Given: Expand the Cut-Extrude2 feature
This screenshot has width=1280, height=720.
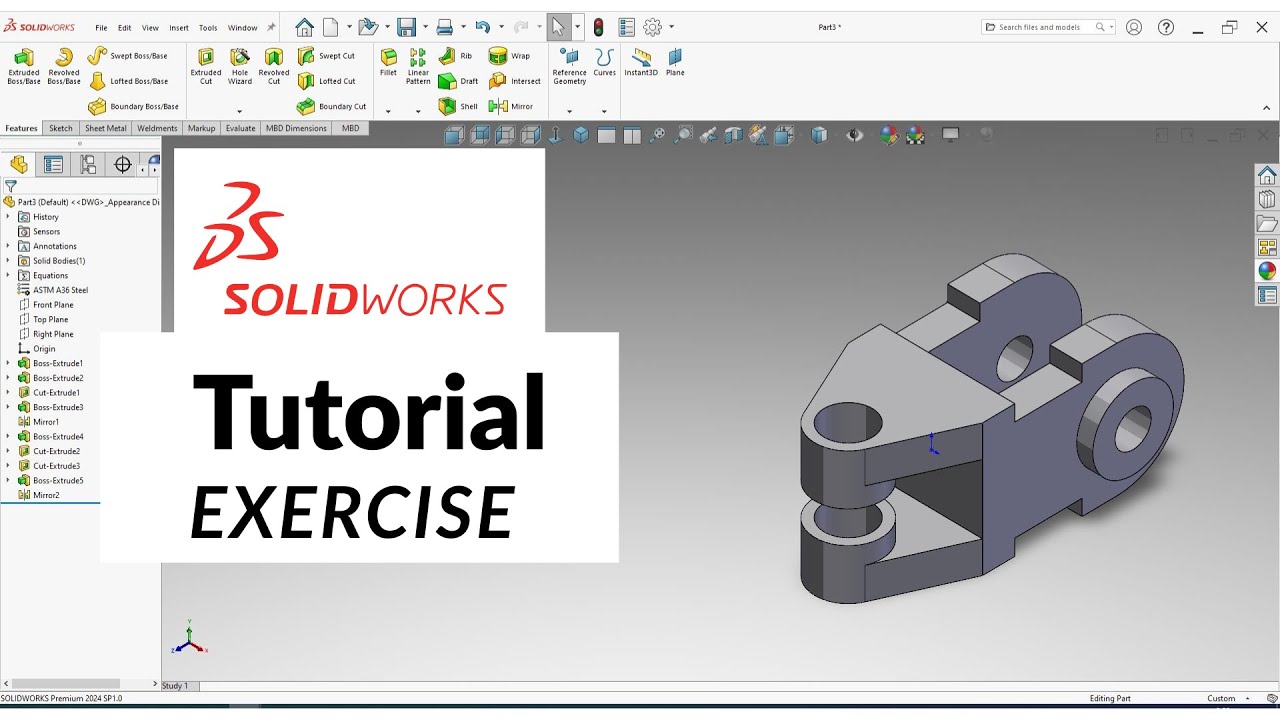Looking at the screenshot, I should (x=8, y=451).
